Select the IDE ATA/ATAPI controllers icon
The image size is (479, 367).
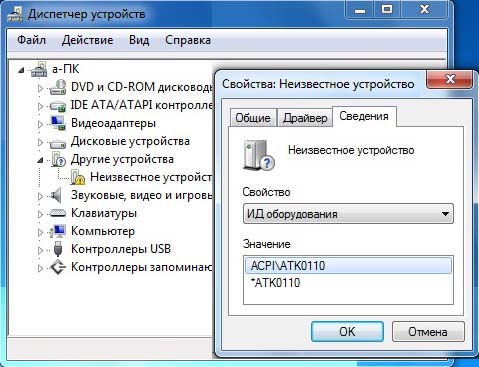pos(57,106)
